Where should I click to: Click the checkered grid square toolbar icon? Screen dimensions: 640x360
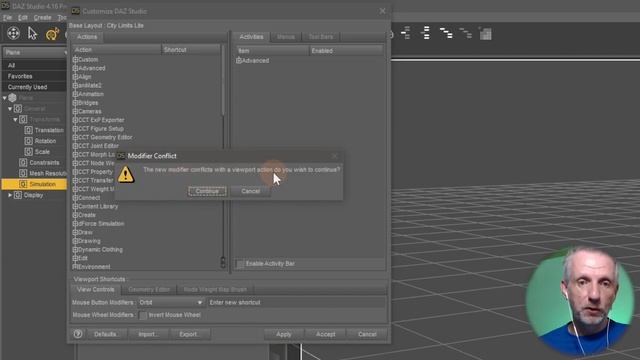(x=485, y=33)
